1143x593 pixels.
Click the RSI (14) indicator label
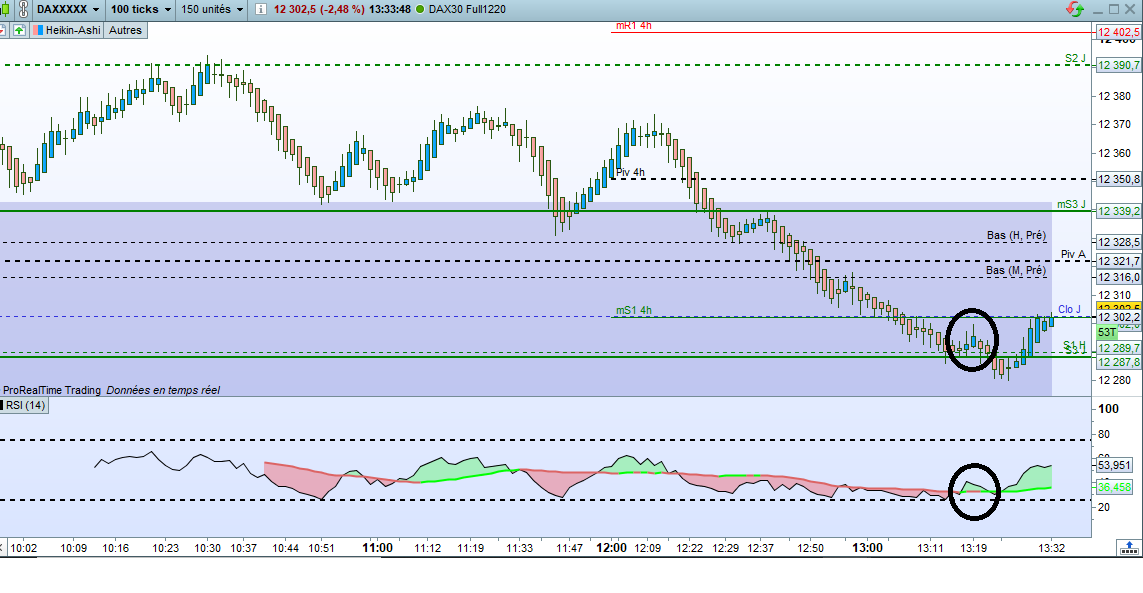(x=25, y=405)
